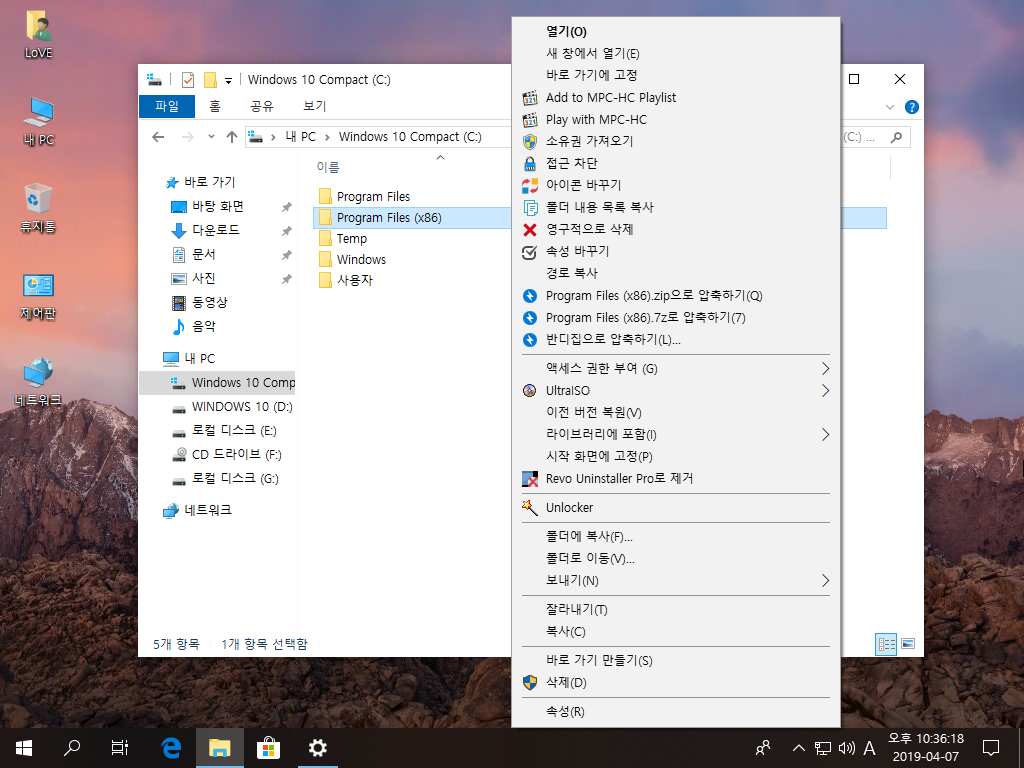Screen dimensions: 1024x768
Task: Expand the ribbon chevron
Action: (x=889, y=107)
